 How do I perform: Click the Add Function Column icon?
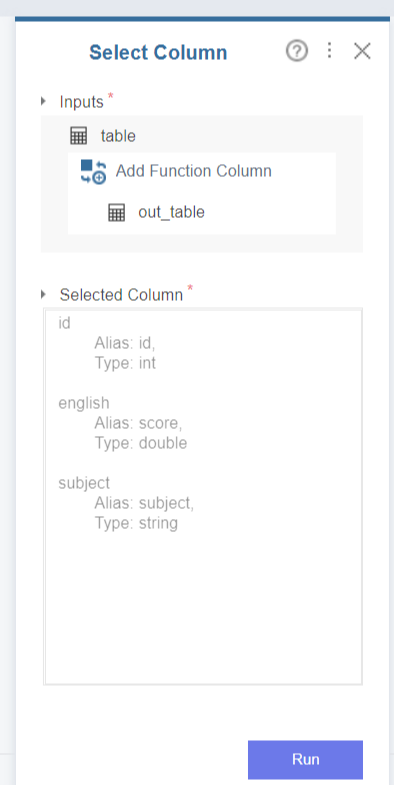[93, 172]
